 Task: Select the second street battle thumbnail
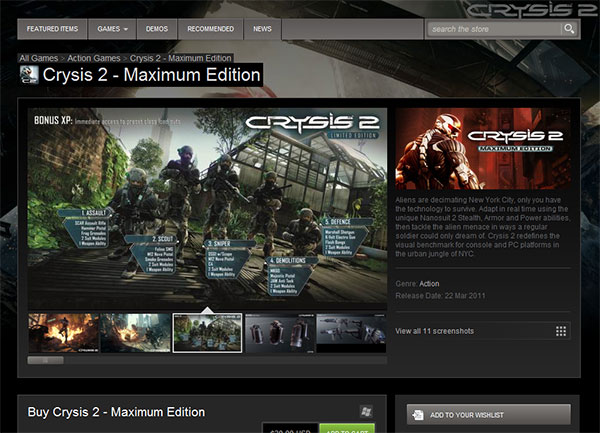click(x=135, y=333)
